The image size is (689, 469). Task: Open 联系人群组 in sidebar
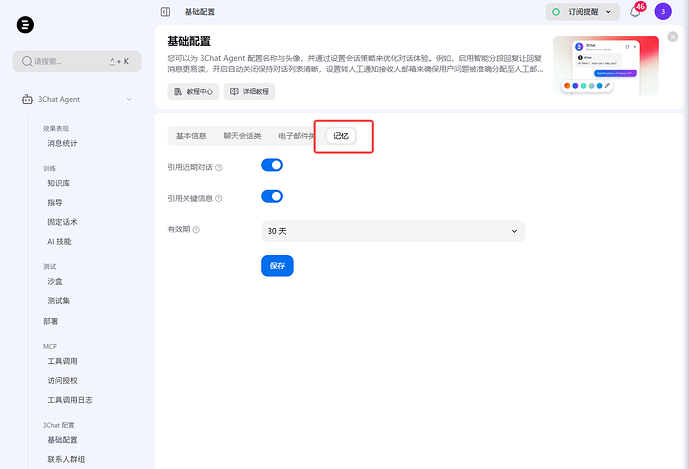pos(66,459)
